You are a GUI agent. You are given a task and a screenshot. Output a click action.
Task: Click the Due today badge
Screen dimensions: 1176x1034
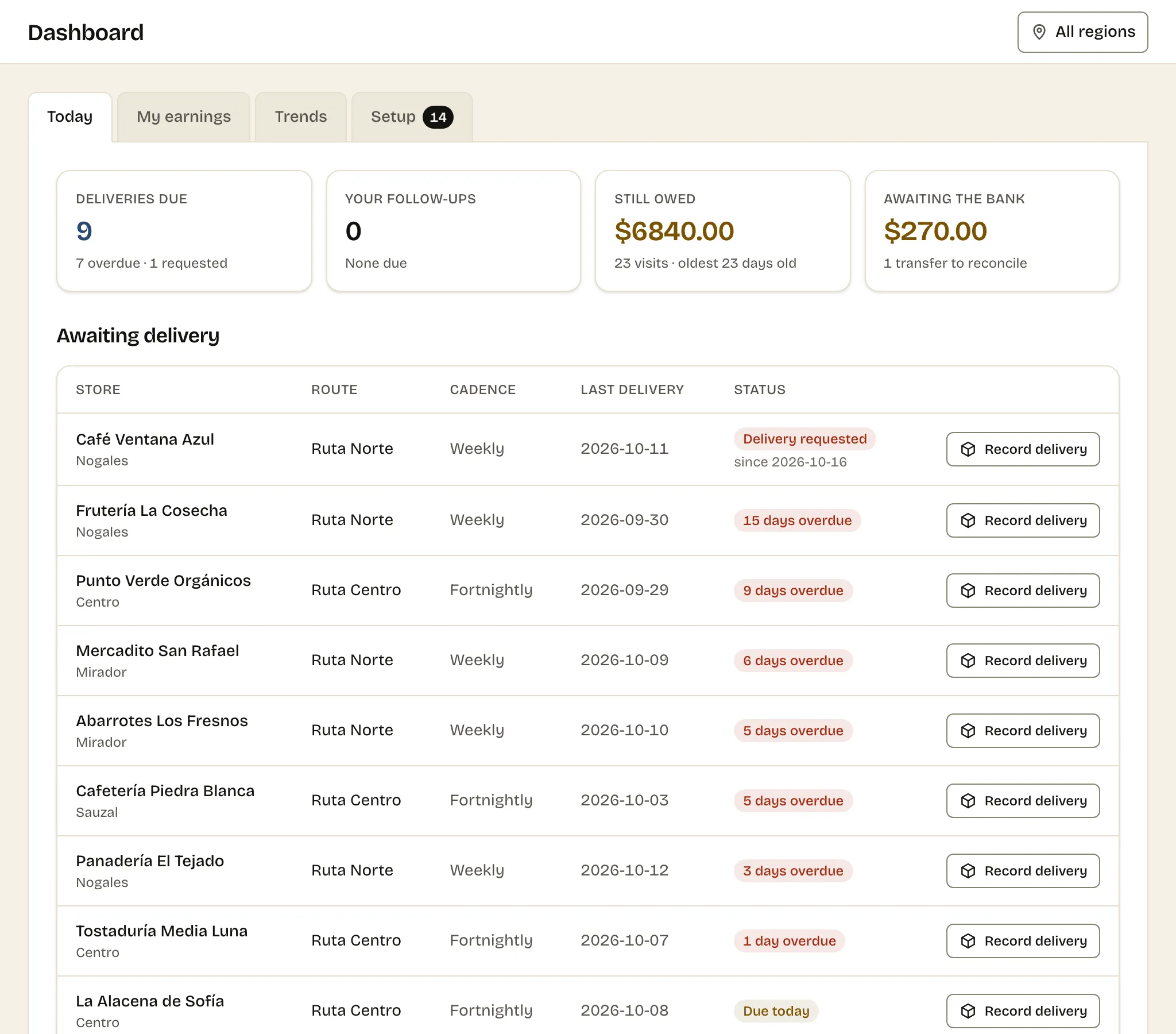click(x=776, y=1012)
